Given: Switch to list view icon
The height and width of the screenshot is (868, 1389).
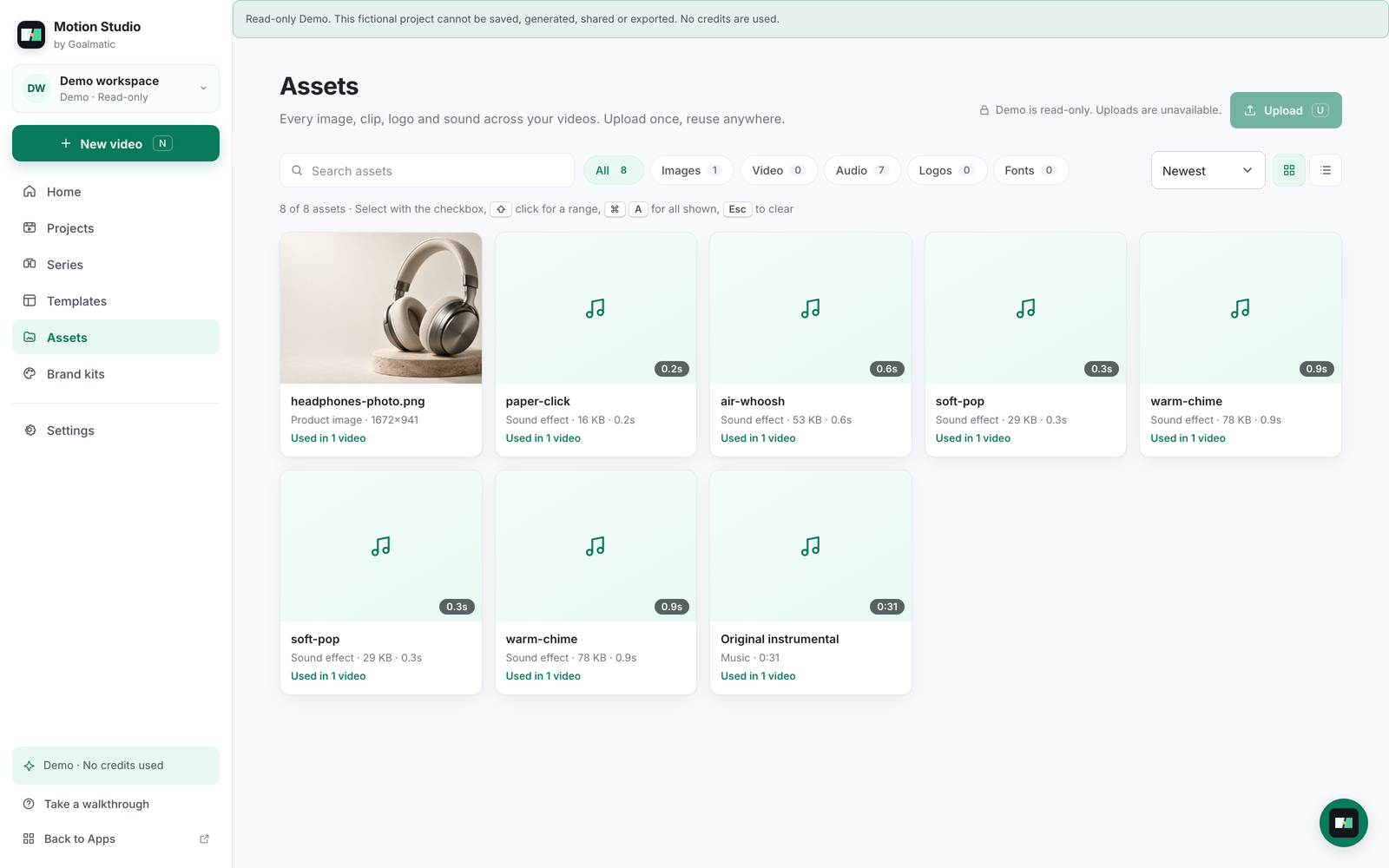Looking at the screenshot, I should click(1326, 170).
